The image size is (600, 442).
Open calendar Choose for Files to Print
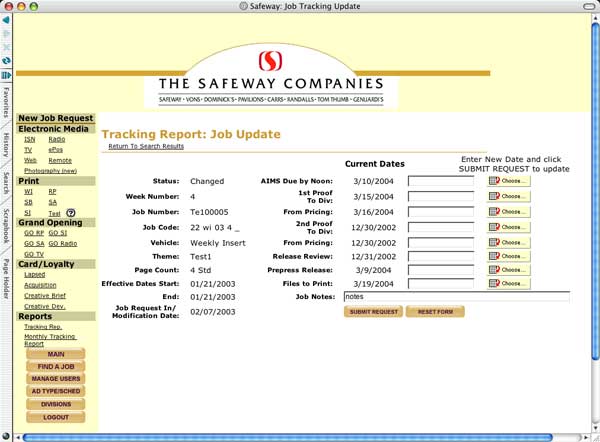(x=509, y=284)
